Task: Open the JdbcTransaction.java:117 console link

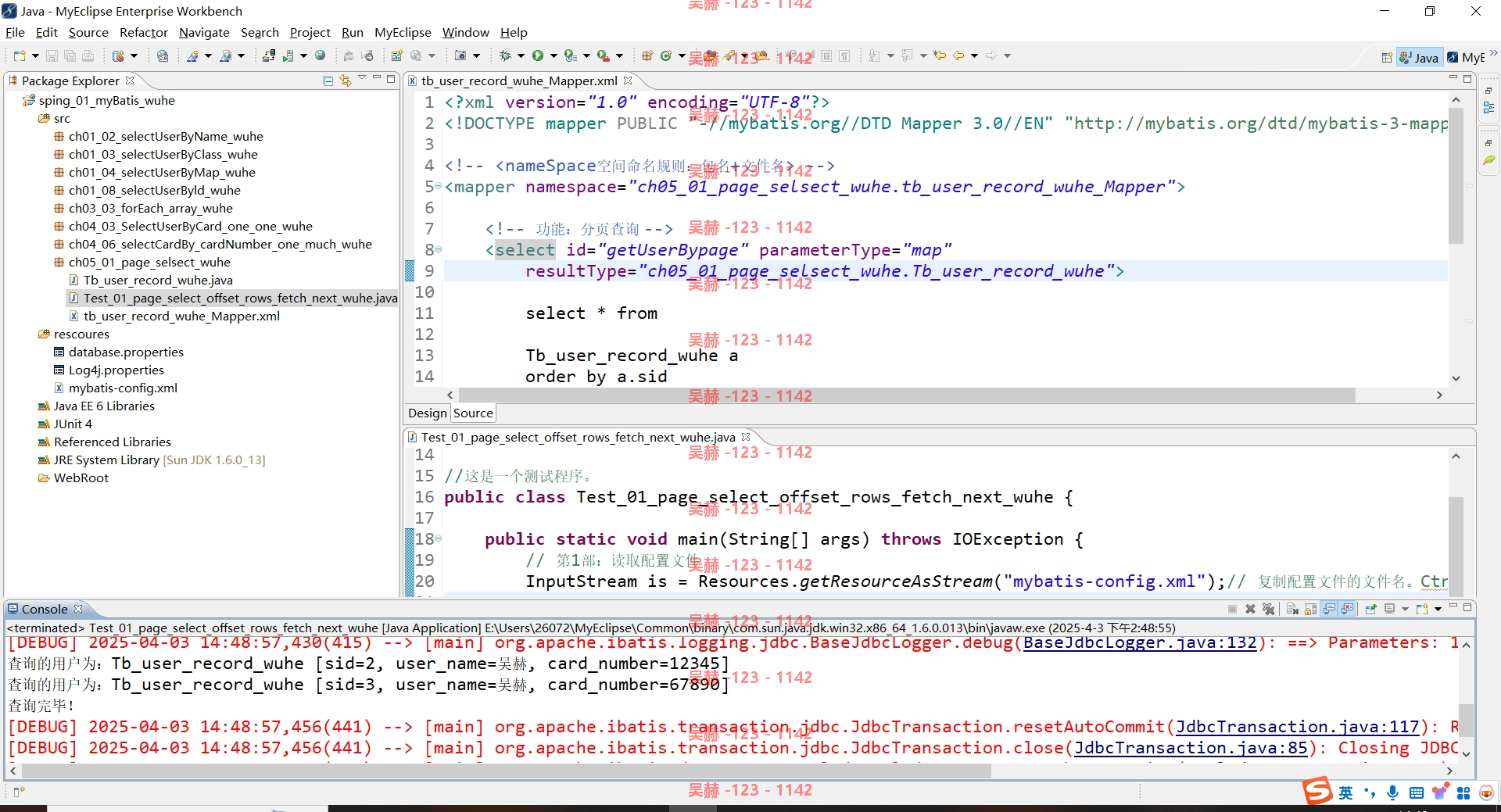Action: pyautogui.click(x=1297, y=727)
